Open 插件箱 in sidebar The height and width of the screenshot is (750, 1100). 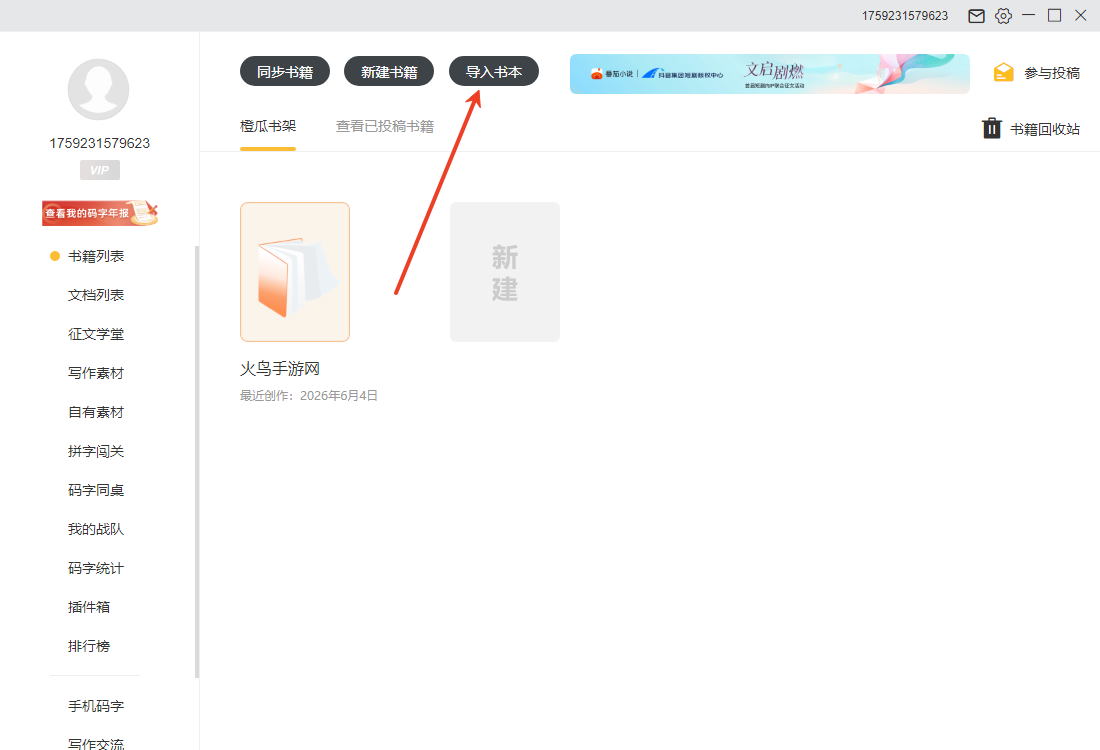coord(89,607)
